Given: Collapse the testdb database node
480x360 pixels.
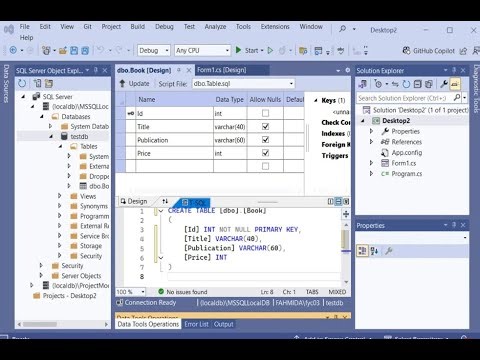Looking at the screenshot, I should (x=51, y=136).
